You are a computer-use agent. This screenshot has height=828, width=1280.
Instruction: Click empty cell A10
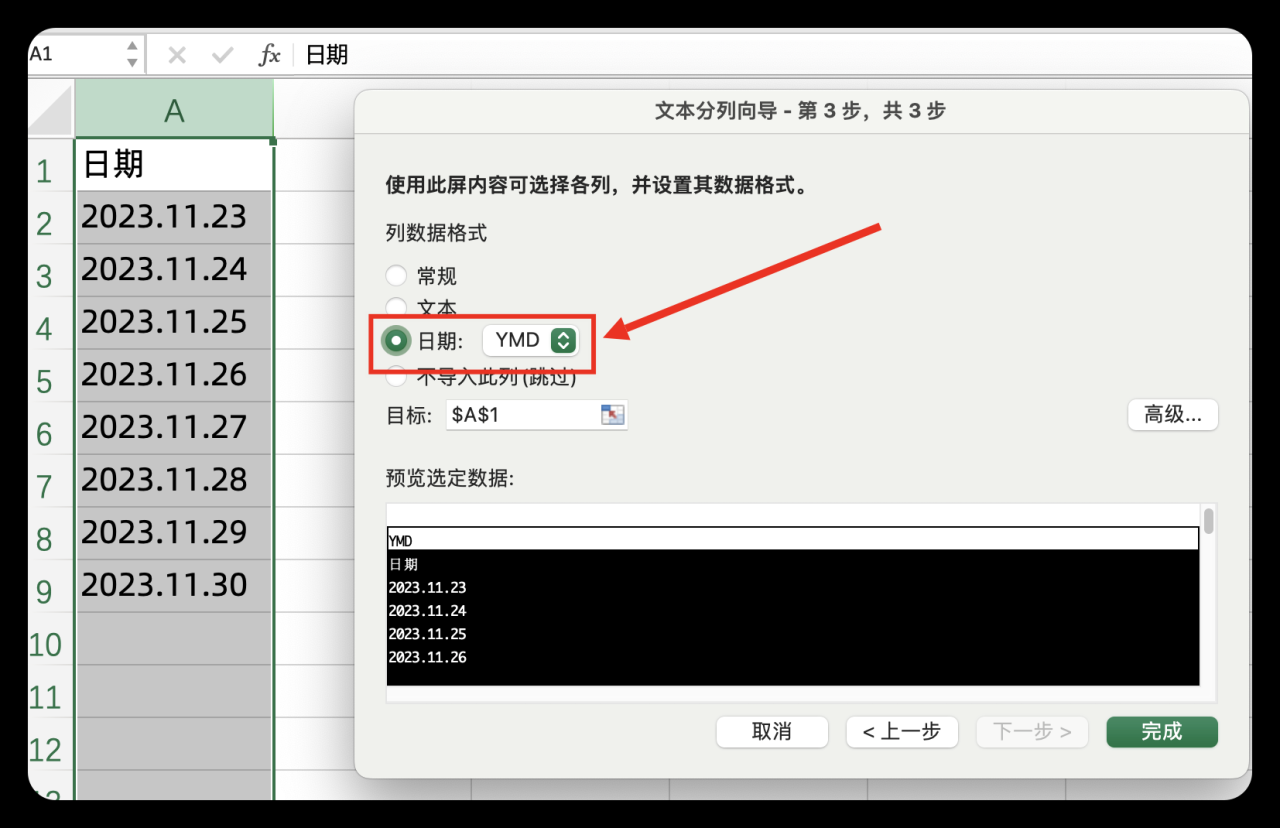[x=174, y=638]
